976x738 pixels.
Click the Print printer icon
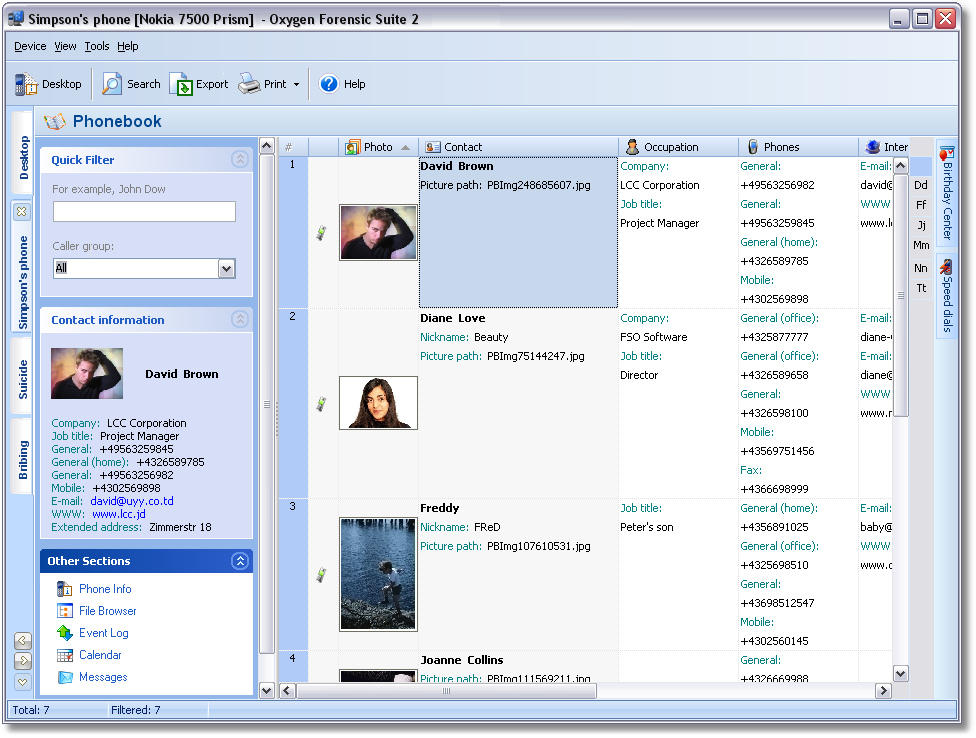click(249, 84)
